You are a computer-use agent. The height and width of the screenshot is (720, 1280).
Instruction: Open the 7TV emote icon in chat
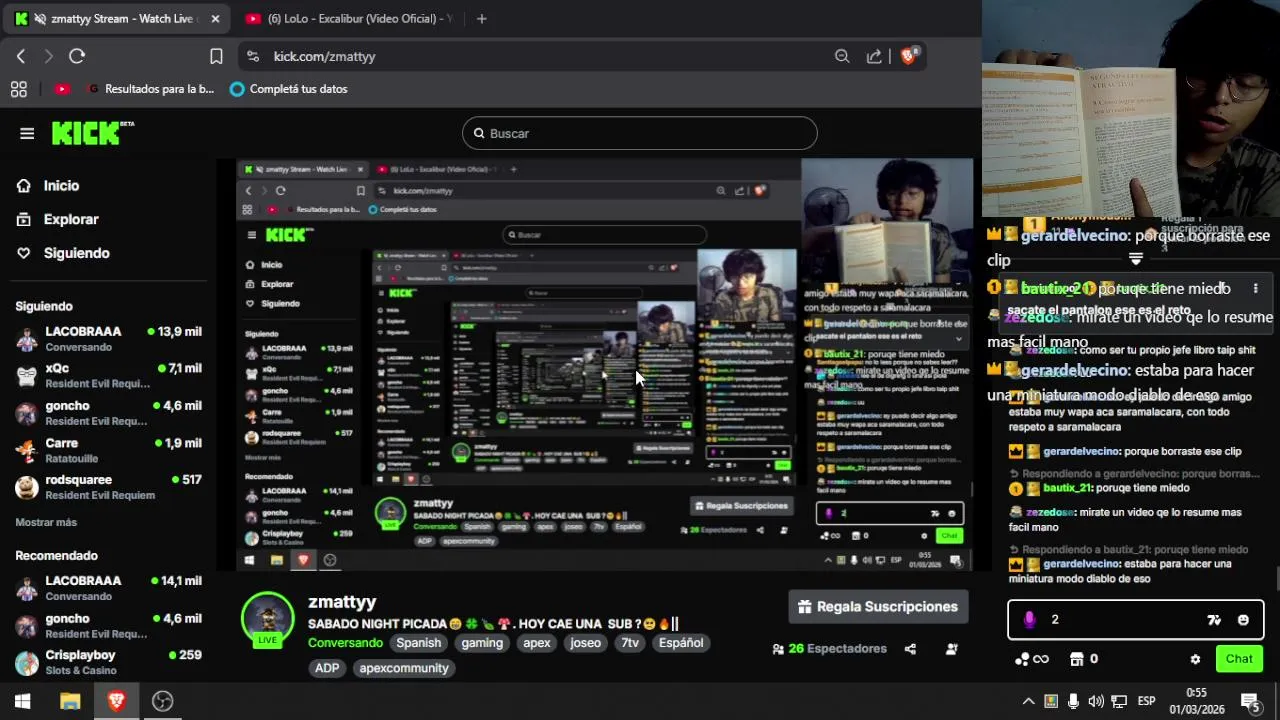pyautogui.click(x=1214, y=620)
